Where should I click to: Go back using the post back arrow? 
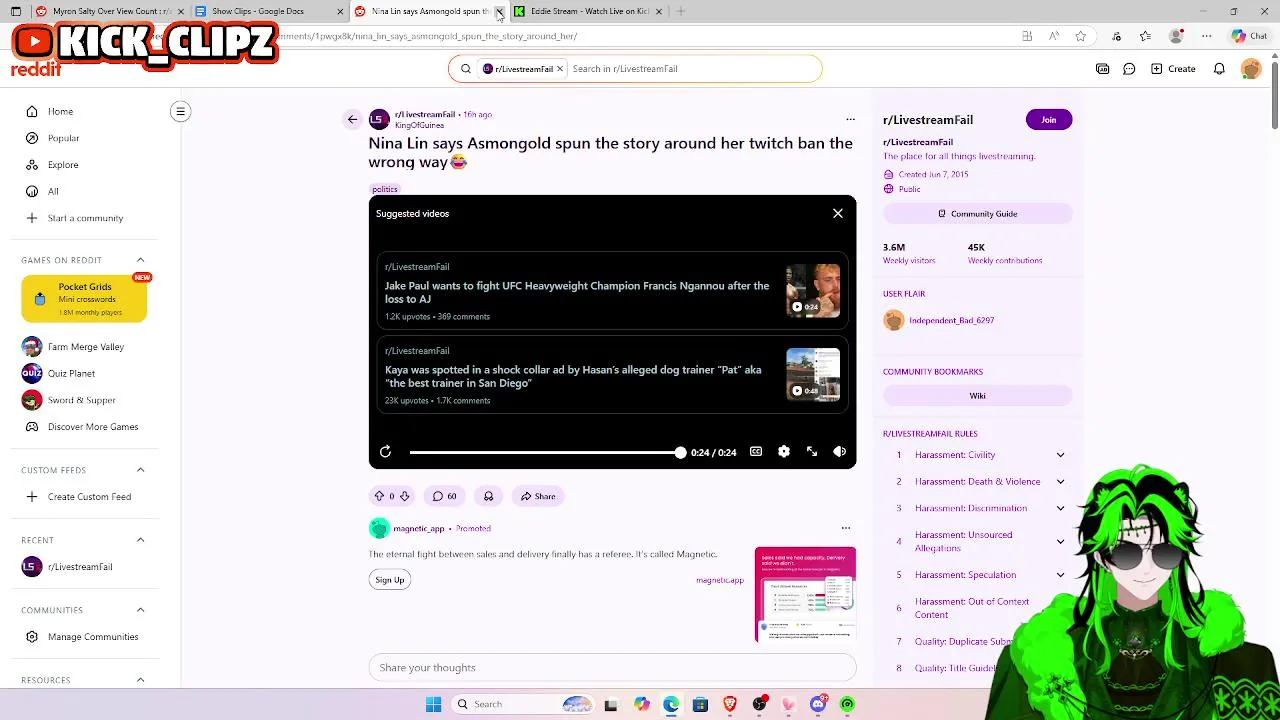[x=352, y=120]
